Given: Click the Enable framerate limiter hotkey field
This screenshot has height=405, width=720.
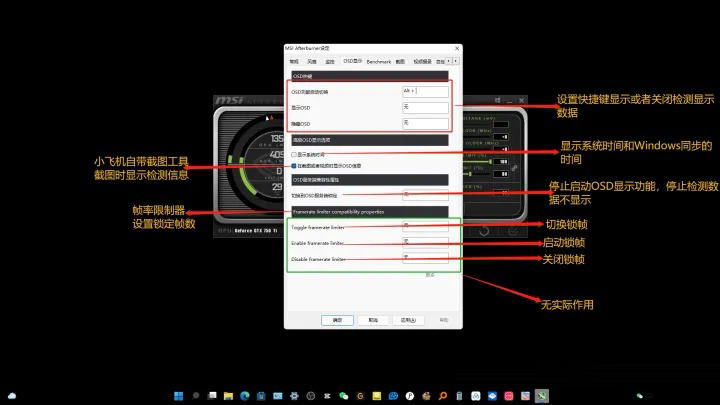Looking at the screenshot, I should point(425,243).
